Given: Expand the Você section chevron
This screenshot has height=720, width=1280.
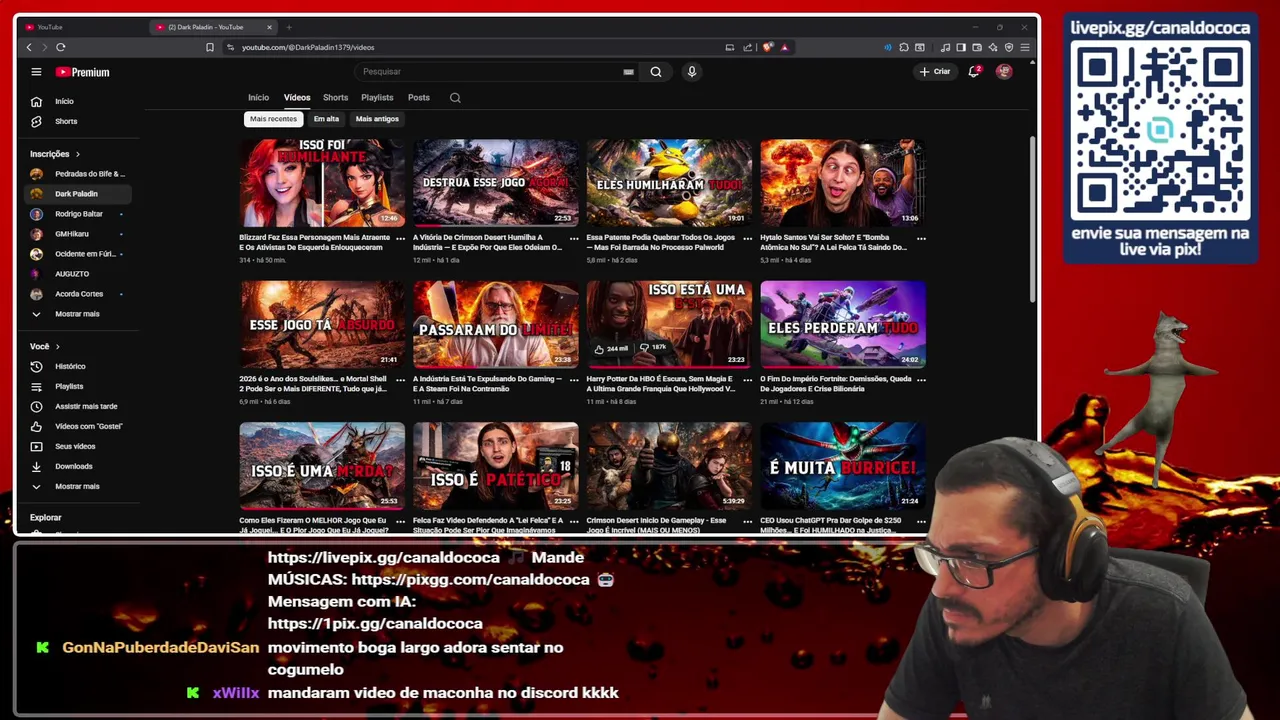Looking at the screenshot, I should [57, 346].
